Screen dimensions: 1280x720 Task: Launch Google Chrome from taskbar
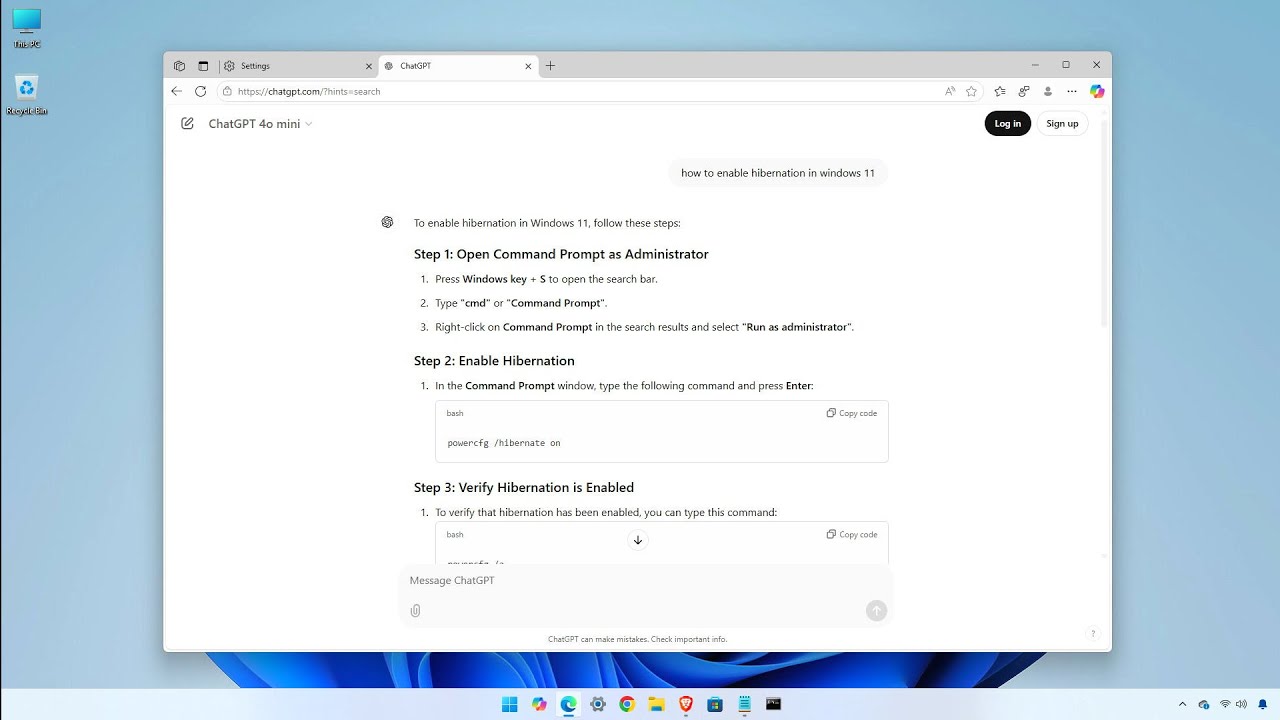[627, 704]
